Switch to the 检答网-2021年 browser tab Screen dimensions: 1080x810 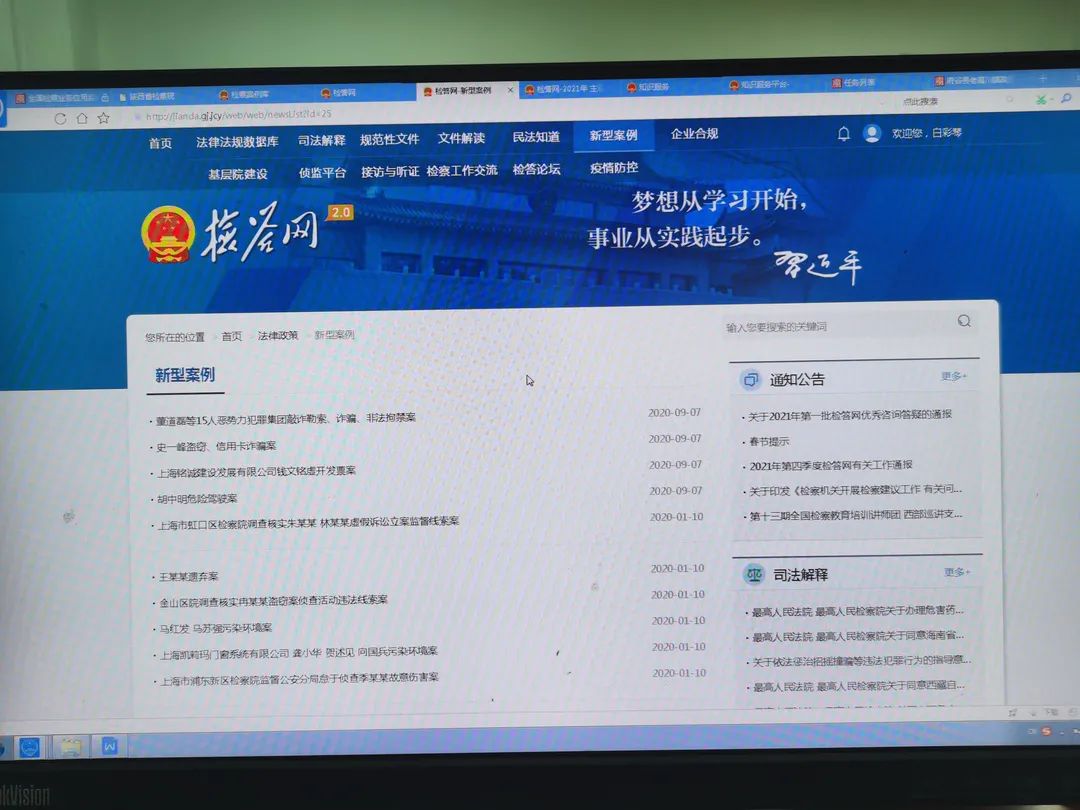pyautogui.click(x=568, y=89)
